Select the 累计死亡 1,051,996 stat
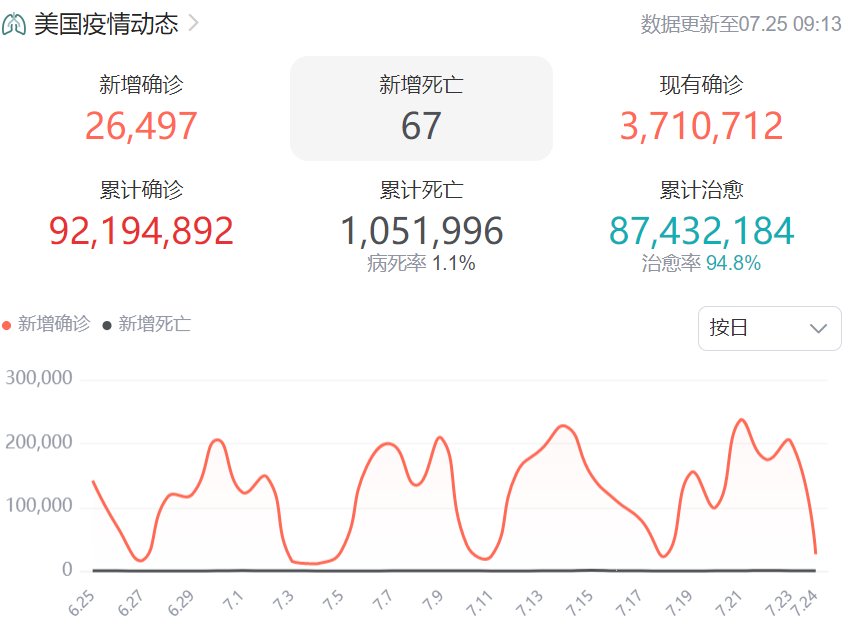The height and width of the screenshot is (626, 850). [x=421, y=225]
